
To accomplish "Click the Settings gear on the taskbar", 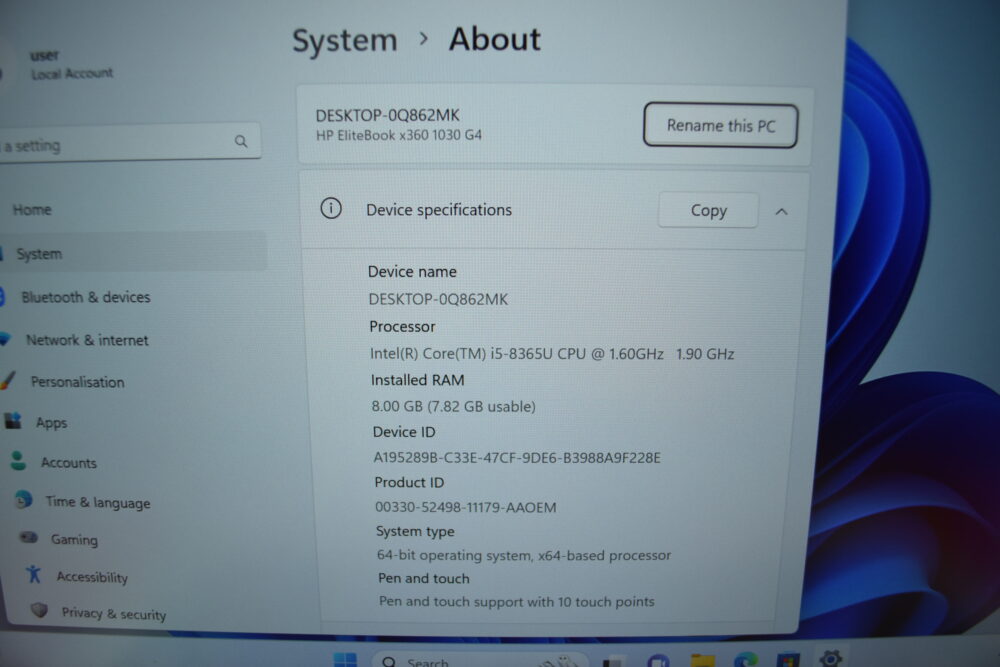I will (830, 657).
